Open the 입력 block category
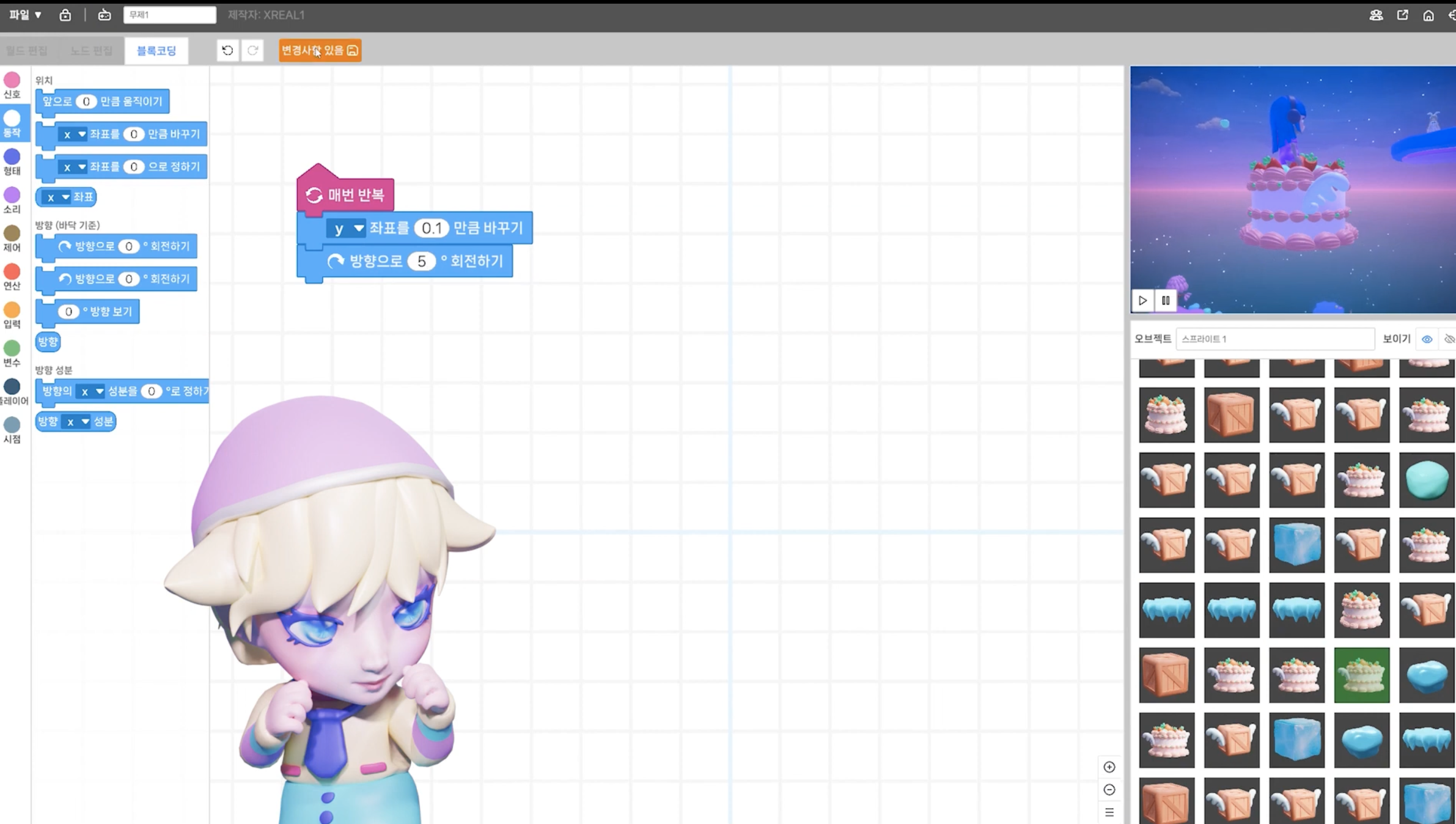The image size is (1456, 824). [x=12, y=315]
